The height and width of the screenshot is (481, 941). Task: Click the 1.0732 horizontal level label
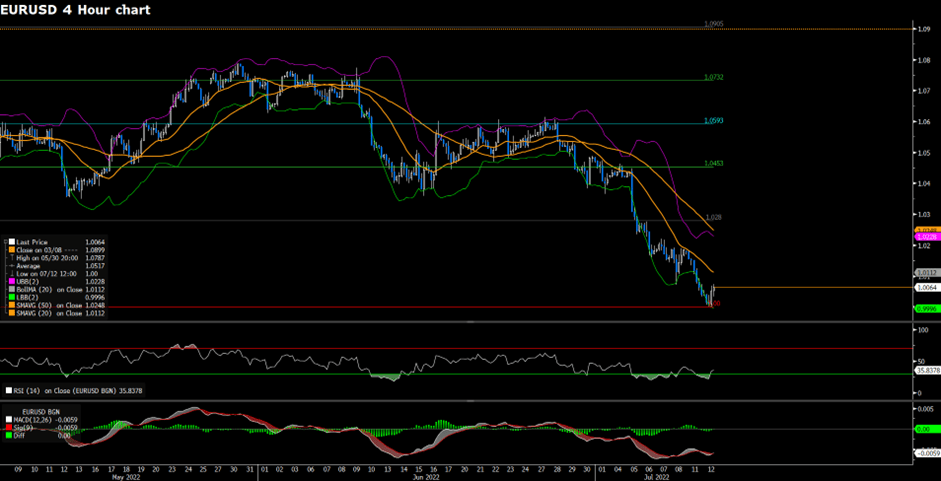click(x=714, y=77)
